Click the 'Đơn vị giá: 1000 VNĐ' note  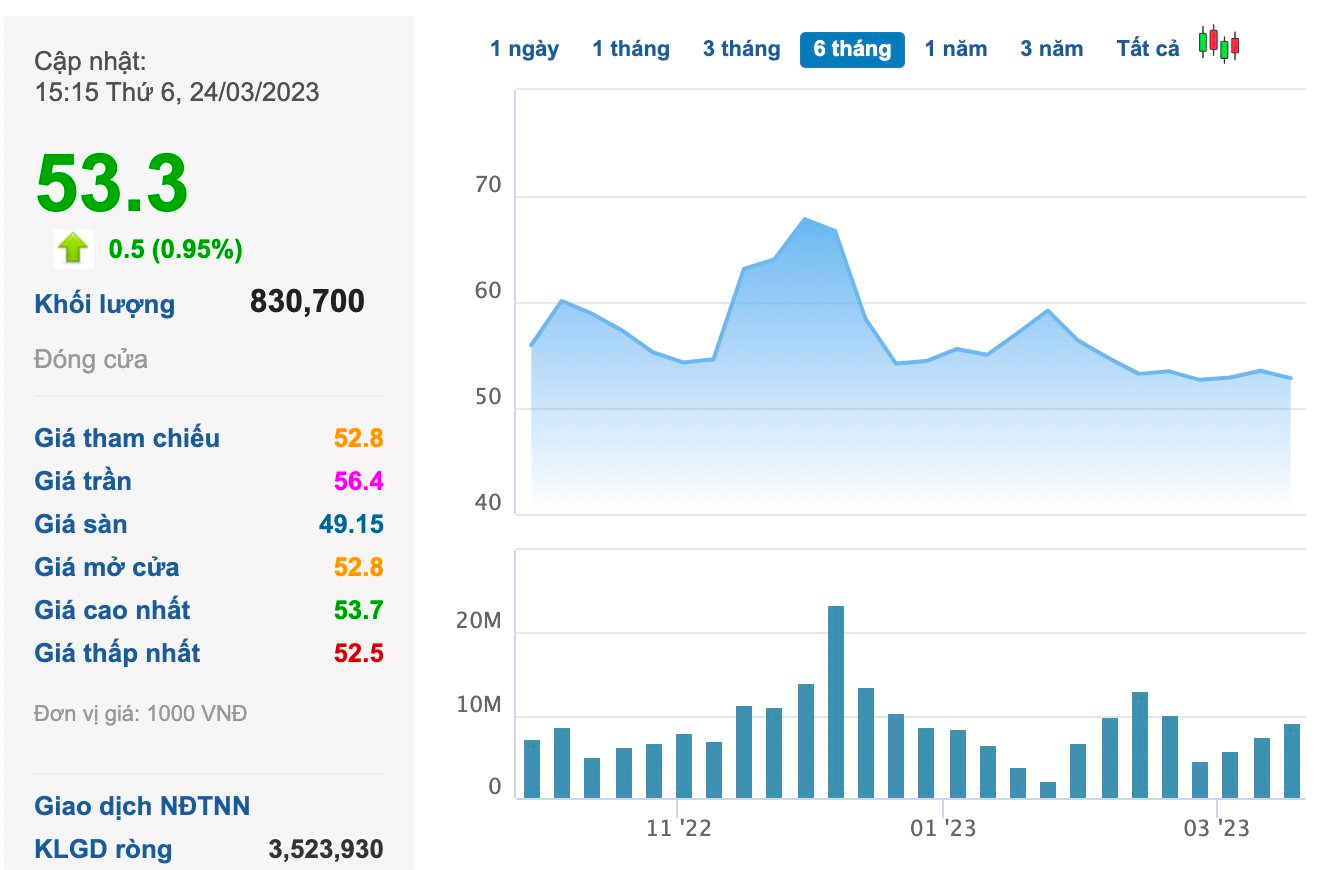140,714
